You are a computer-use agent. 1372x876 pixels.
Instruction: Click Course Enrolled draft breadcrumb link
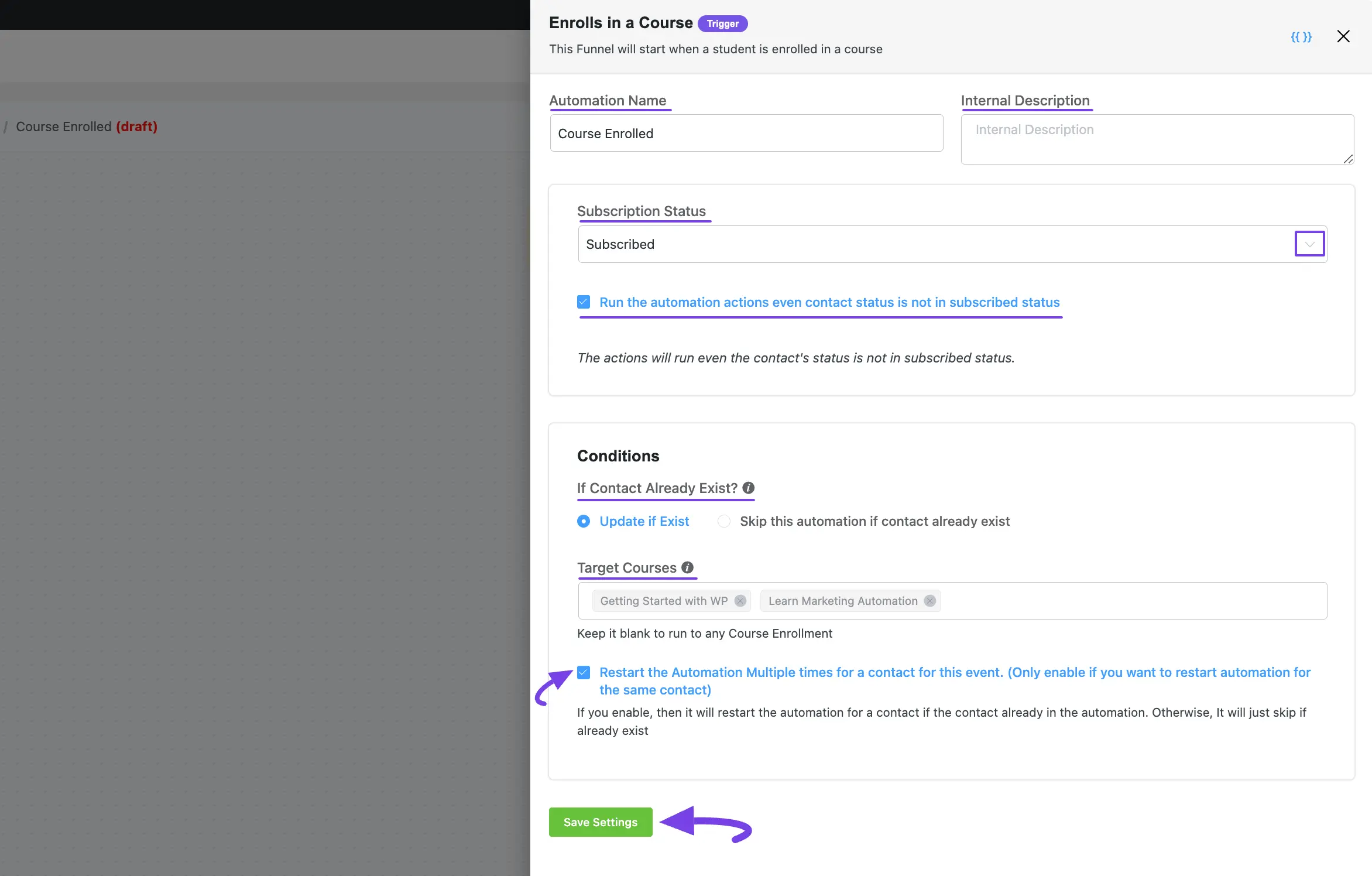(x=86, y=126)
